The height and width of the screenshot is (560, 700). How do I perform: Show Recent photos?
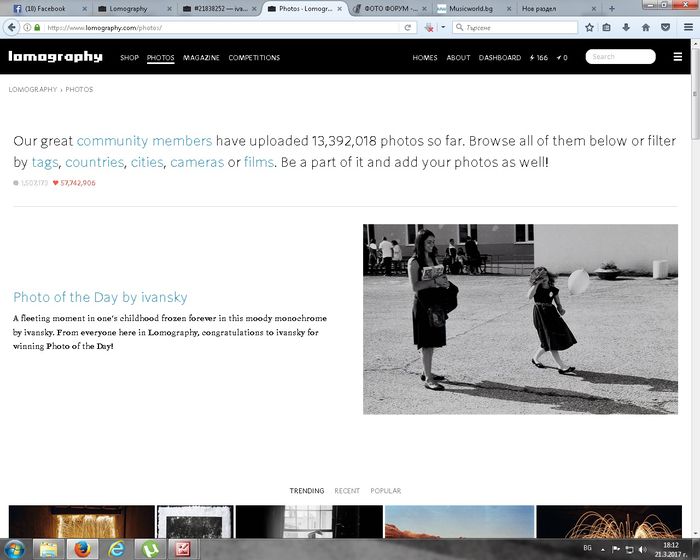point(347,491)
